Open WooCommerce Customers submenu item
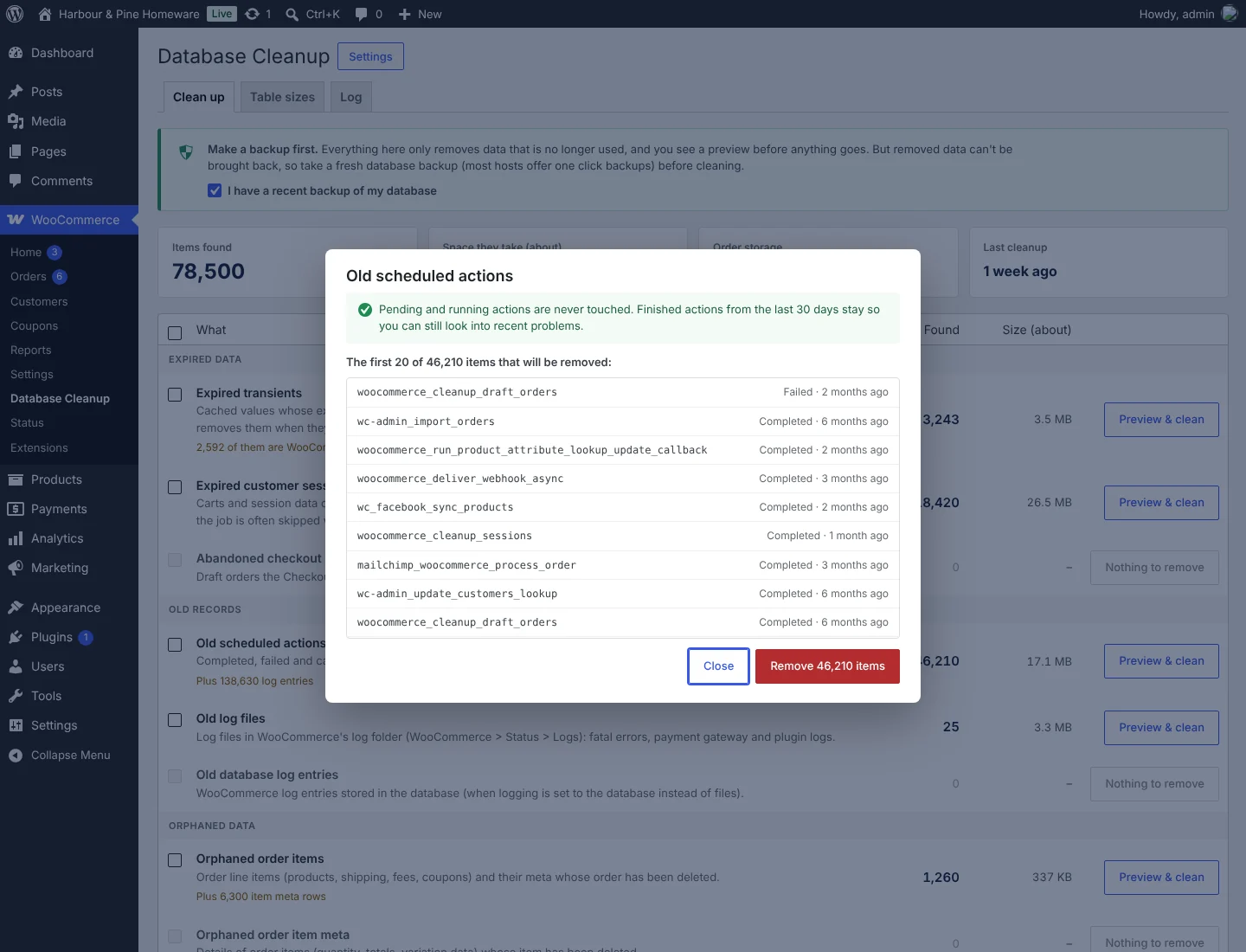Viewport: 1246px width, 952px height. pos(39,301)
